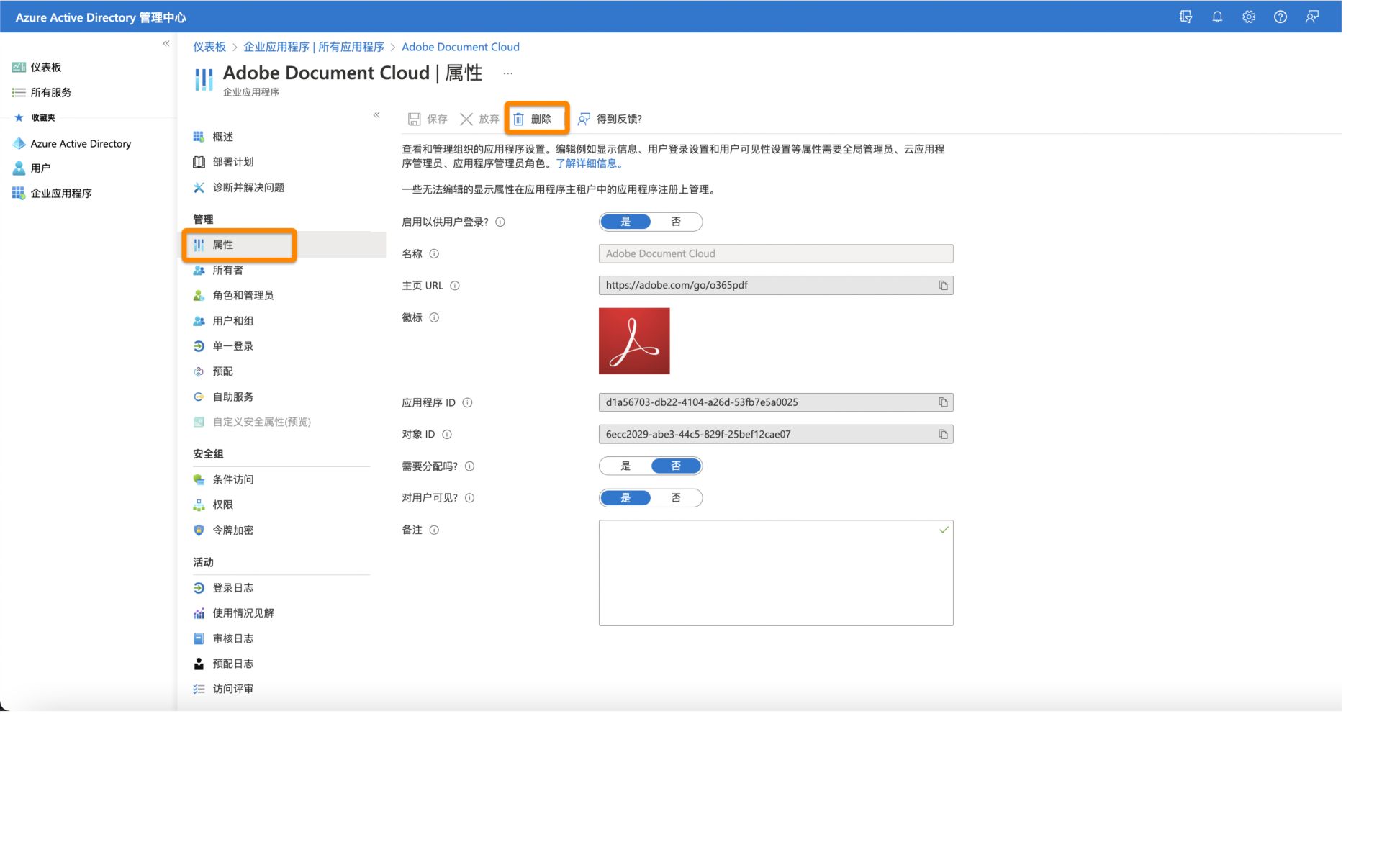Set 需要分配吗 to 是
This screenshot has width=1382, height=868.
point(625,466)
